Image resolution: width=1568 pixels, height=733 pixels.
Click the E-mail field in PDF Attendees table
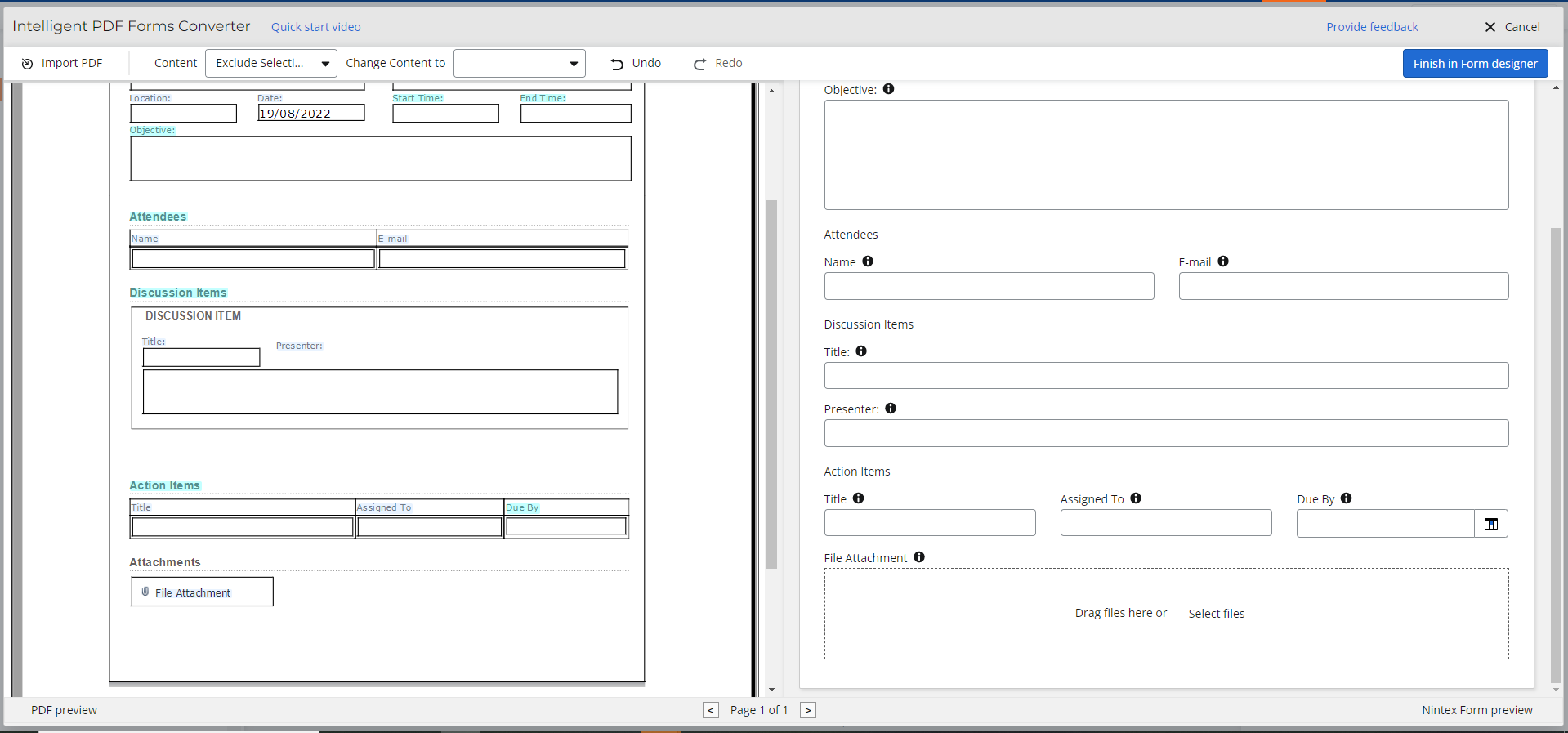(x=503, y=259)
